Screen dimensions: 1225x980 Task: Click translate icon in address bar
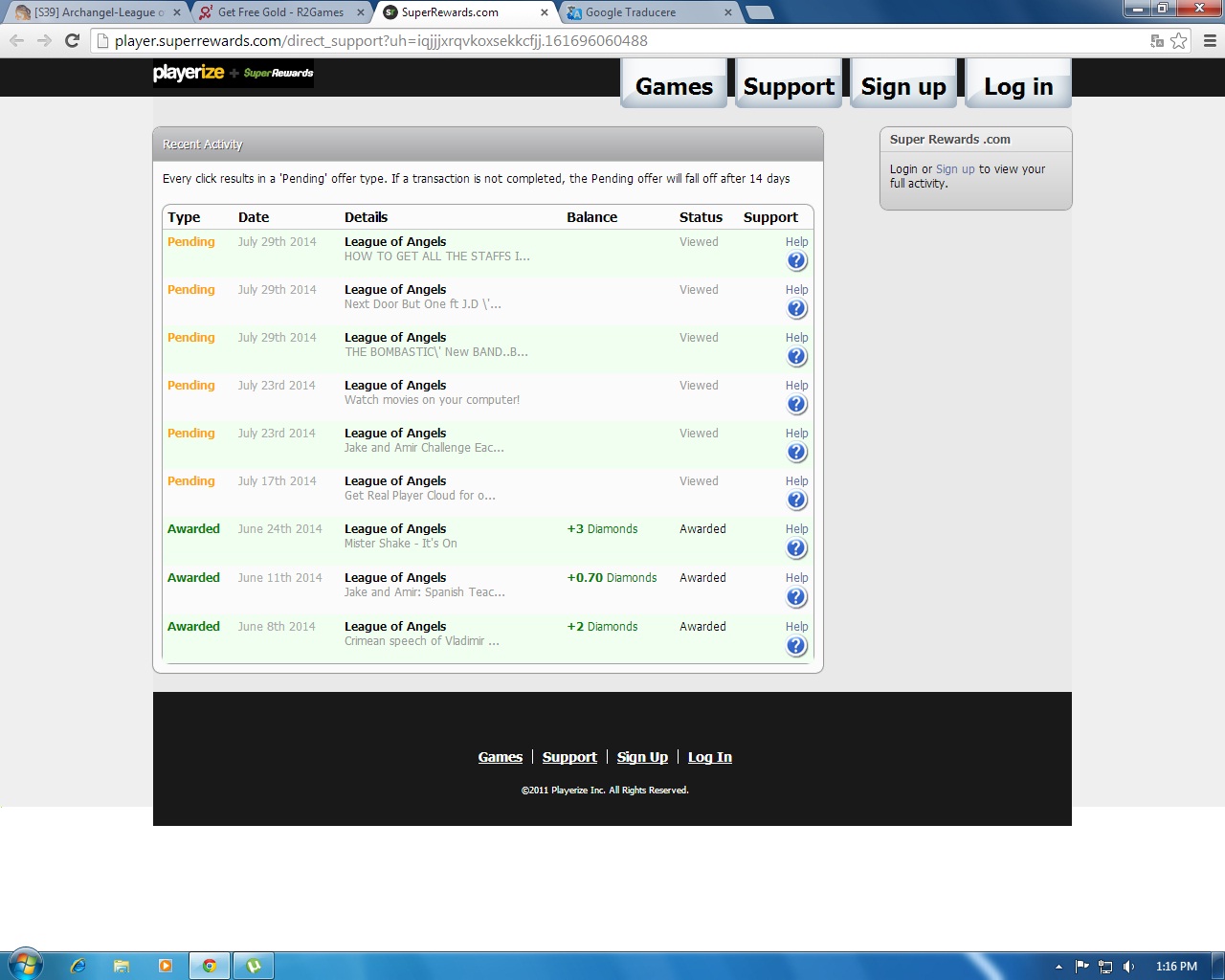coord(1157,40)
